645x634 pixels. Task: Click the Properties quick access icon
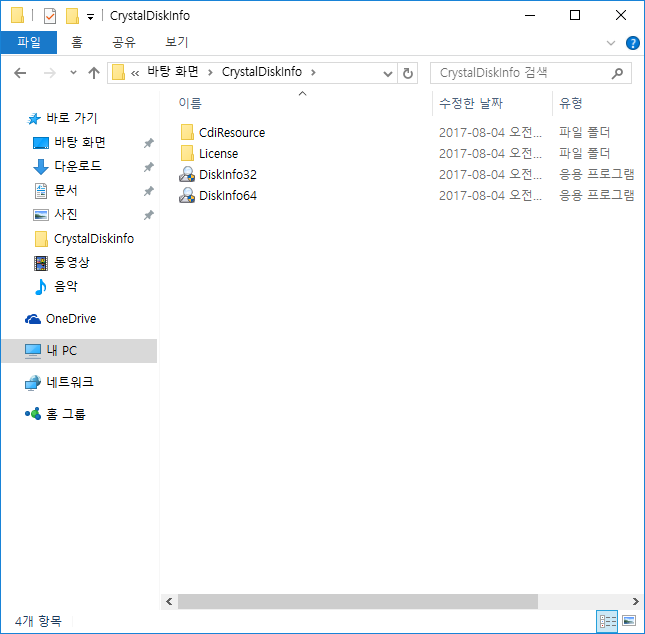50,16
